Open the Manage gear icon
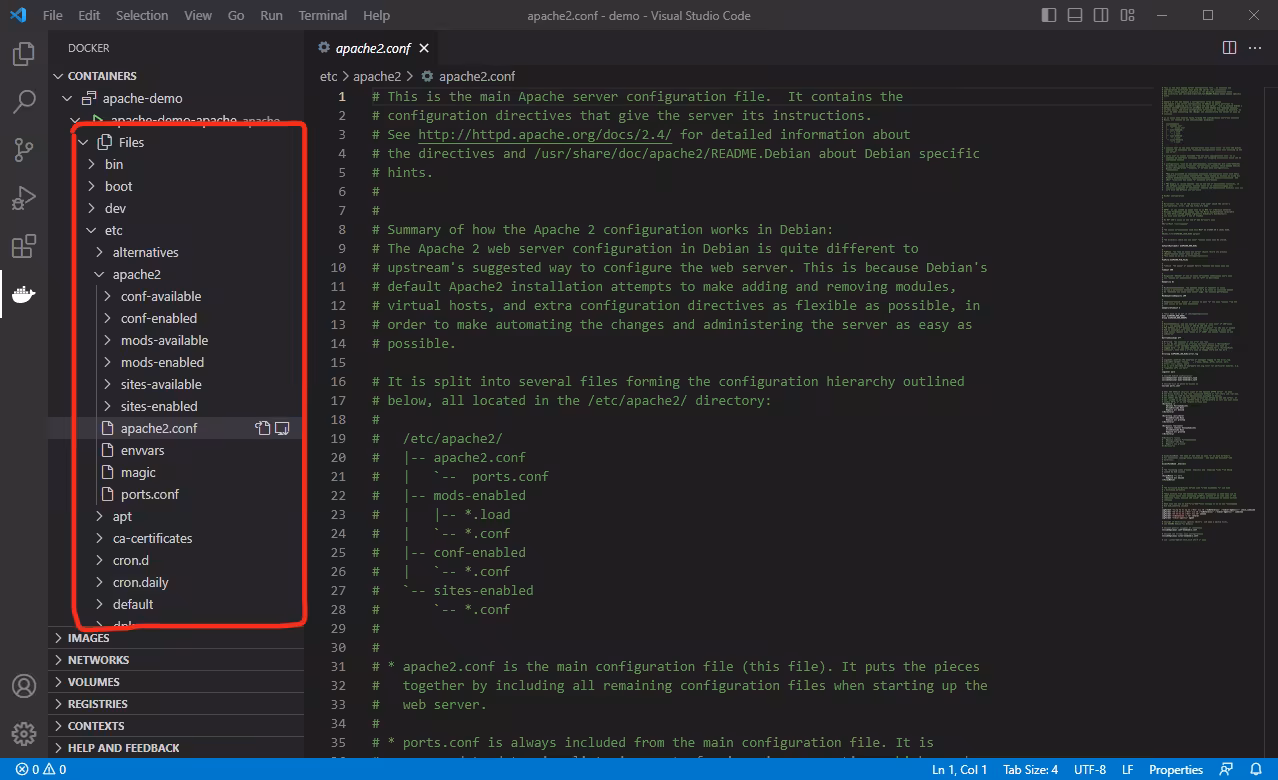 point(24,733)
